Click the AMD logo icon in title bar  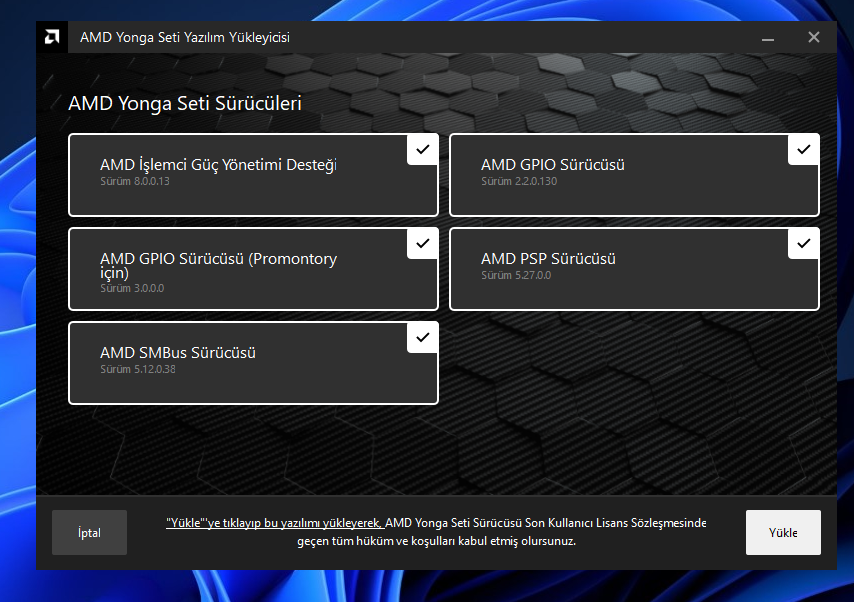[52, 37]
